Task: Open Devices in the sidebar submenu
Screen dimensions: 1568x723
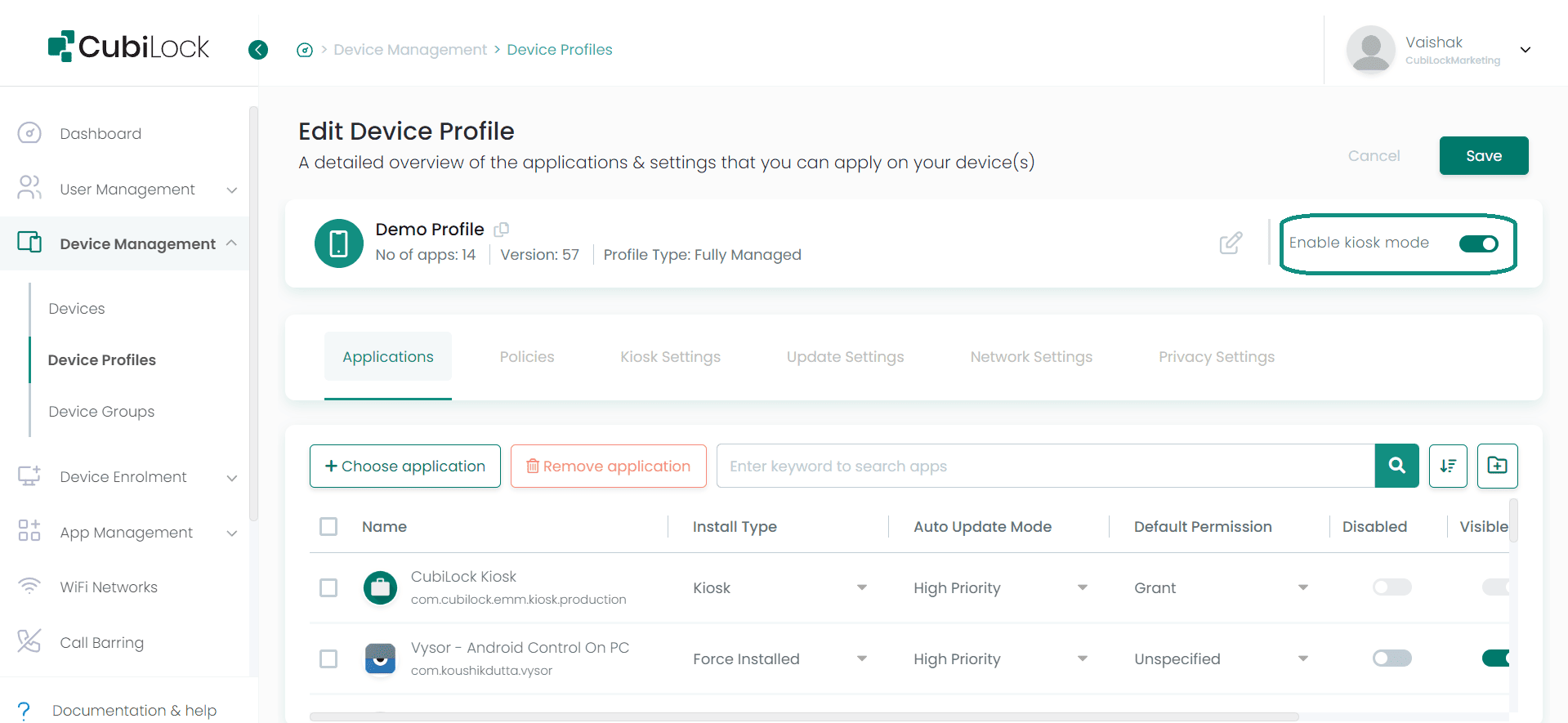Action: (x=77, y=309)
